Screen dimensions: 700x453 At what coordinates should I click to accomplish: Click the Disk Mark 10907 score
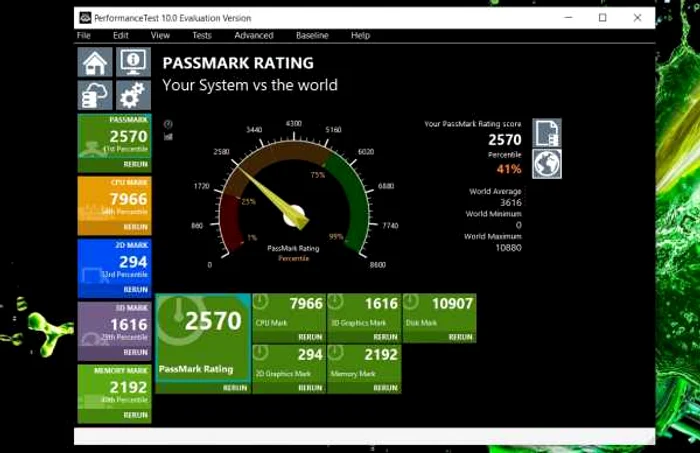click(452, 303)
